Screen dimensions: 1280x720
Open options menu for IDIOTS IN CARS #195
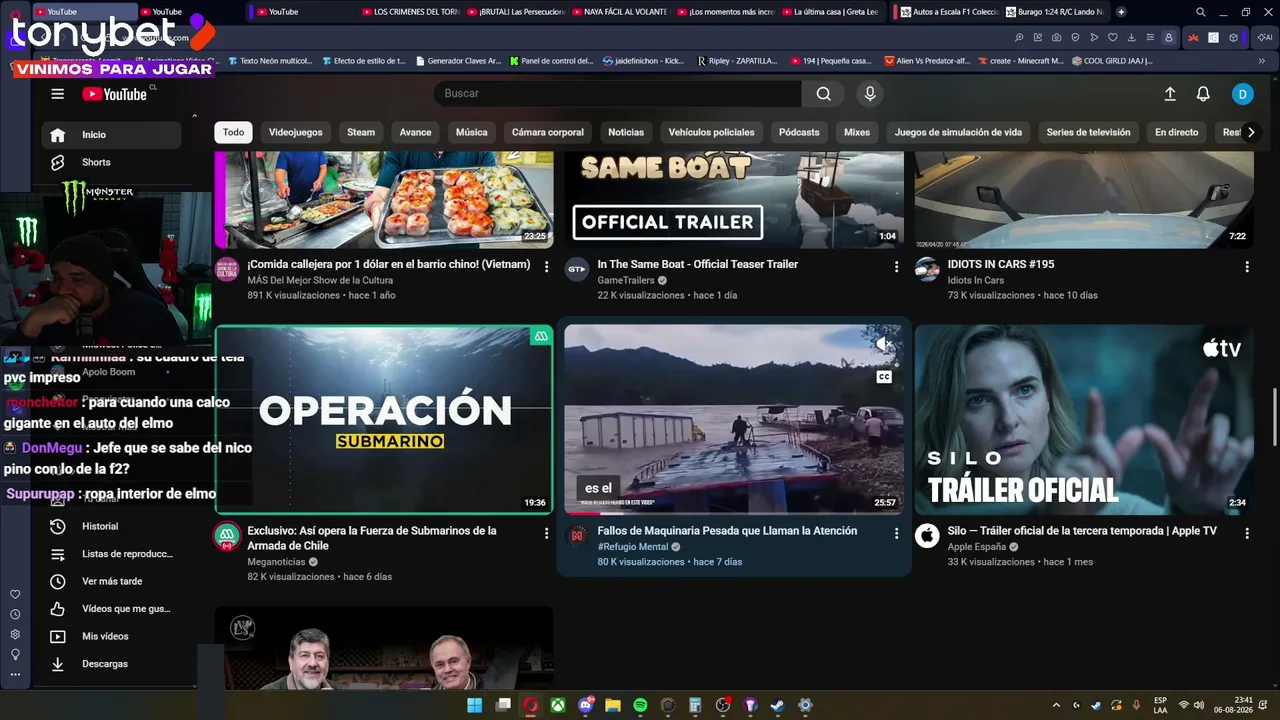(1247, 267)
